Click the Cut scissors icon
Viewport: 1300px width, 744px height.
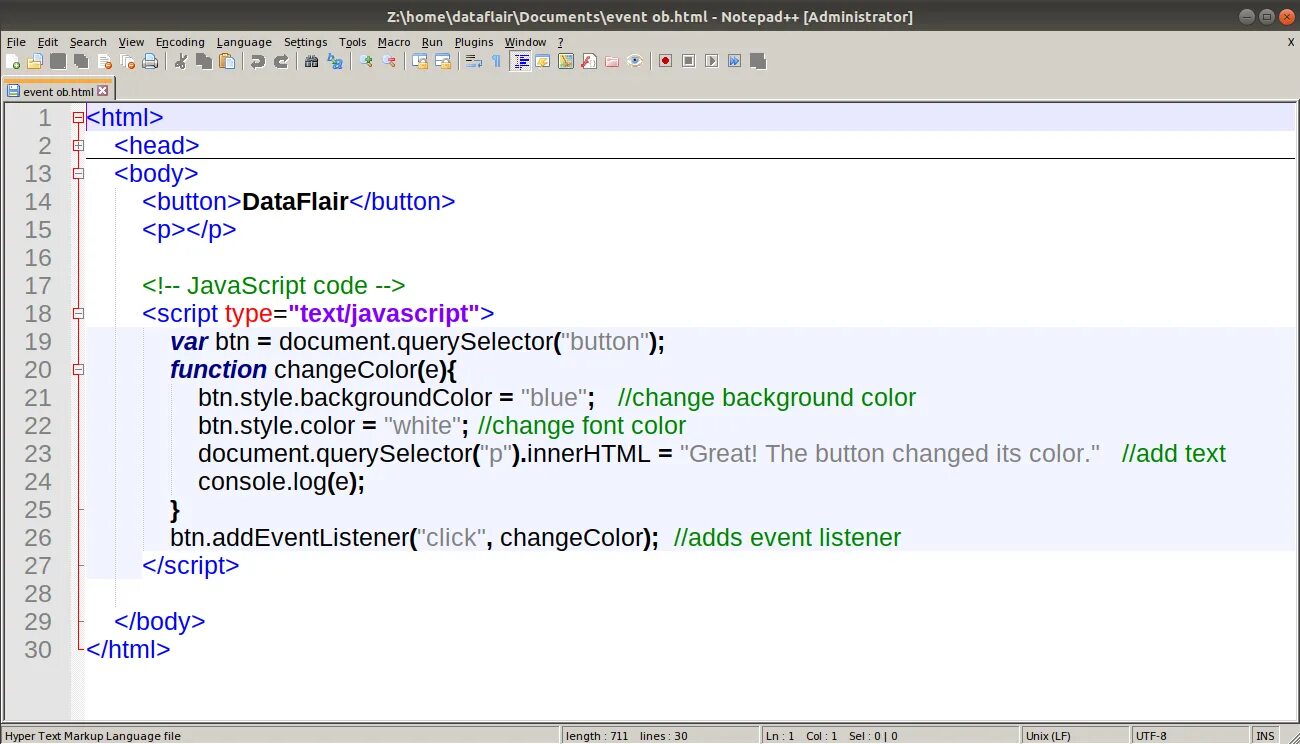[x=181, y=61]
